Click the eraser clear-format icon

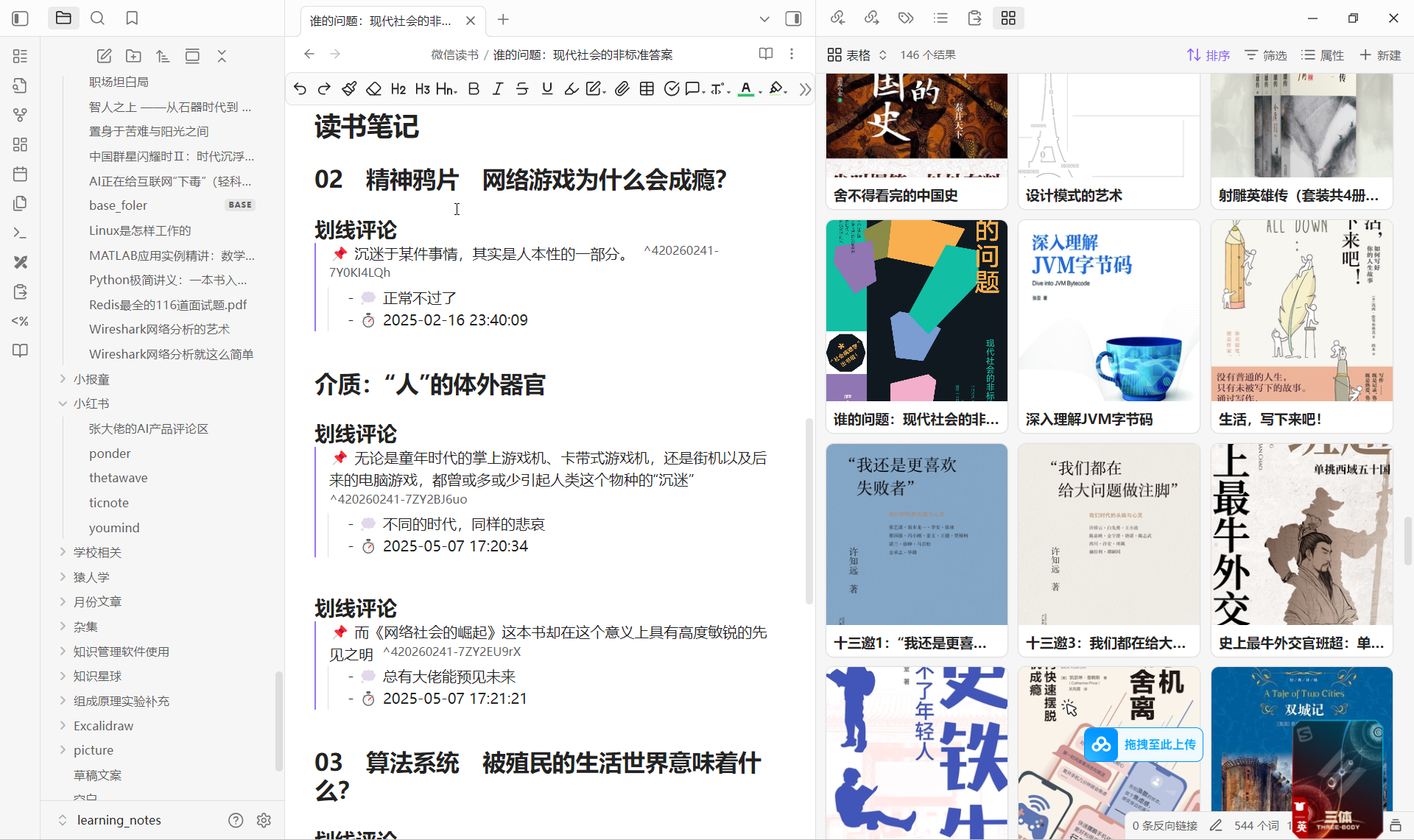tap(373, 89)
